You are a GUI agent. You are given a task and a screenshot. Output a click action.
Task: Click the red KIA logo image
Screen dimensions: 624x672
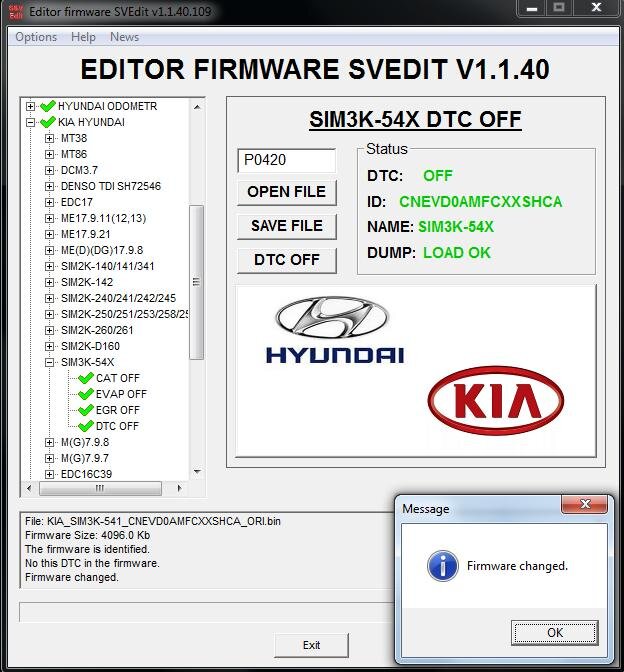click(496, 401)
